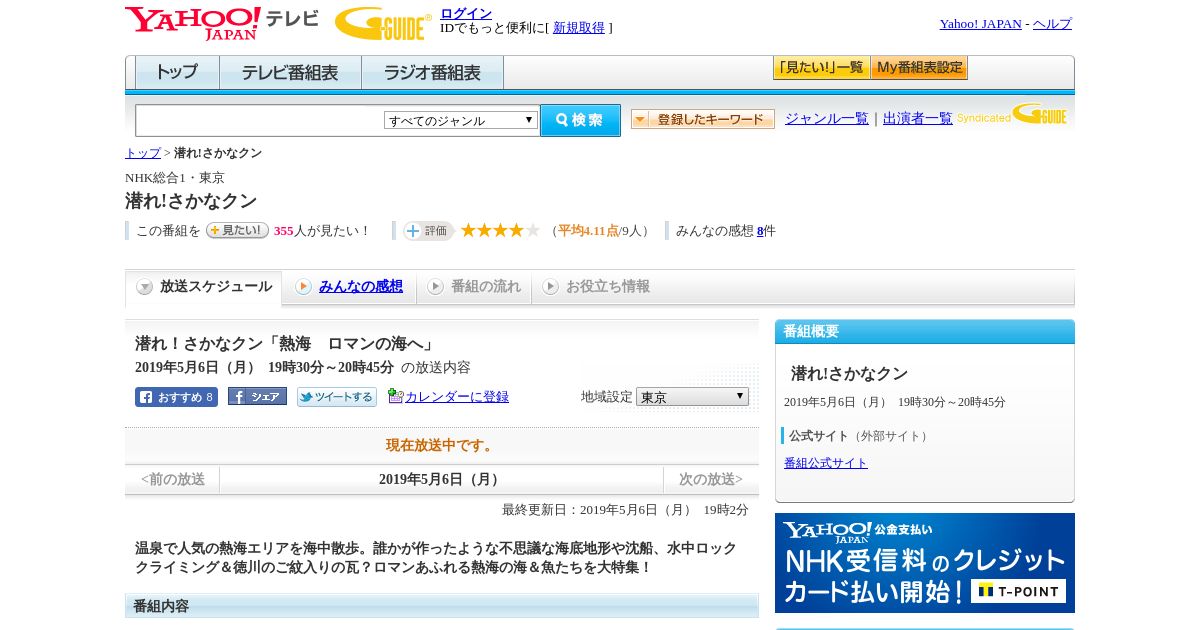Image resolution: width=1200 pixels, height=630 pixels.
Task: Select the お役立ち情報 tab
Action: tap(596, 287)
